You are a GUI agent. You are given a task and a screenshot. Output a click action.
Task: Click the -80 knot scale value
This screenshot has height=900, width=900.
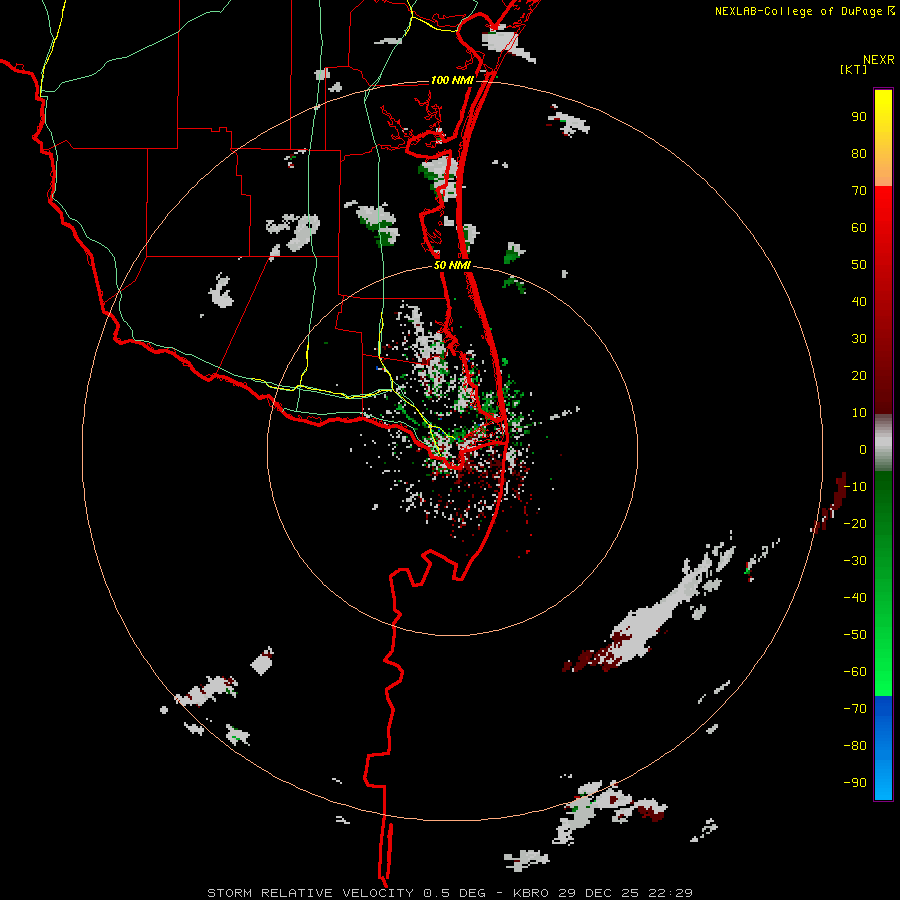pos(855,746)
